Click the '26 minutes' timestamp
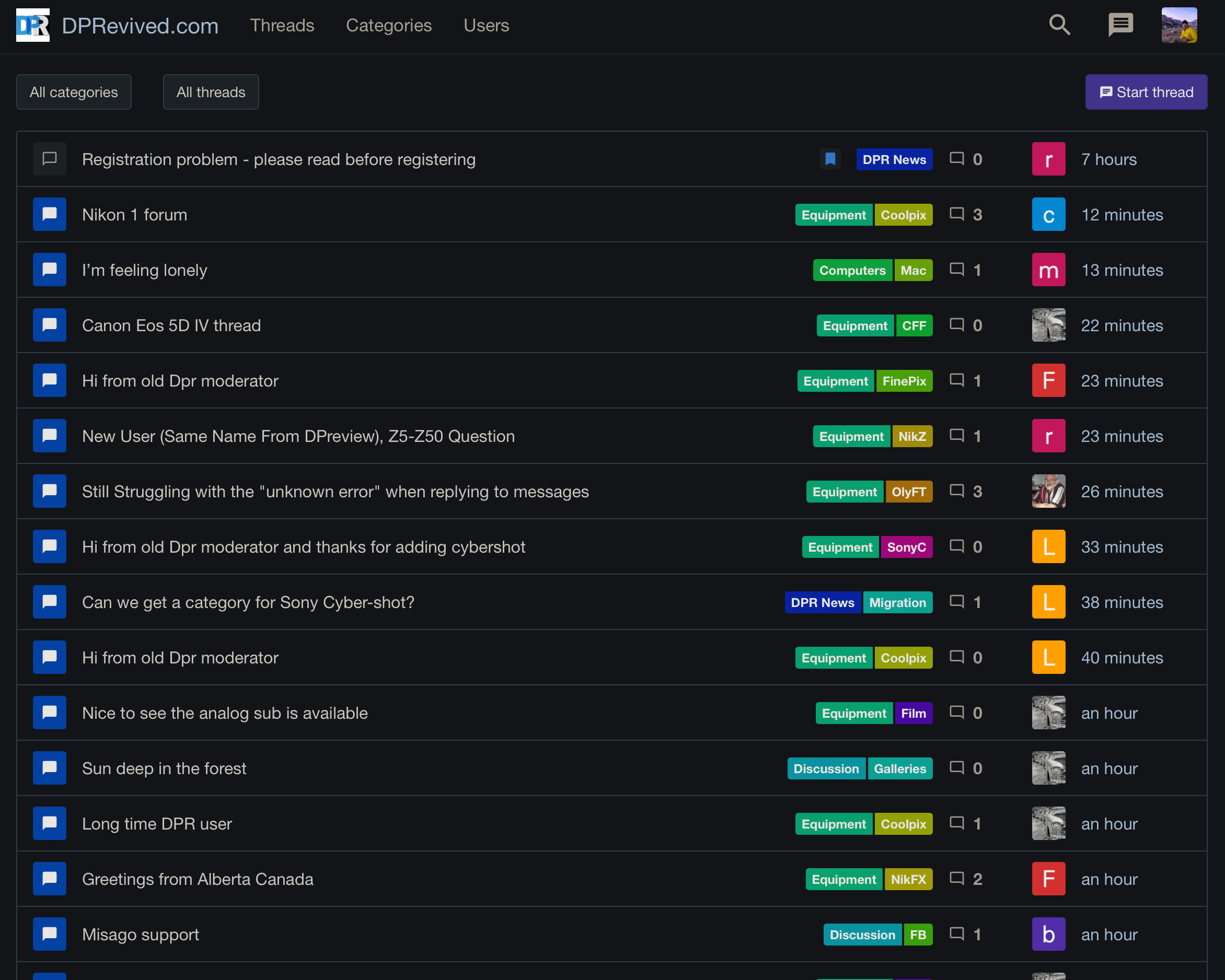Viewport: 1225px width, 980px height. point(1122,492)
